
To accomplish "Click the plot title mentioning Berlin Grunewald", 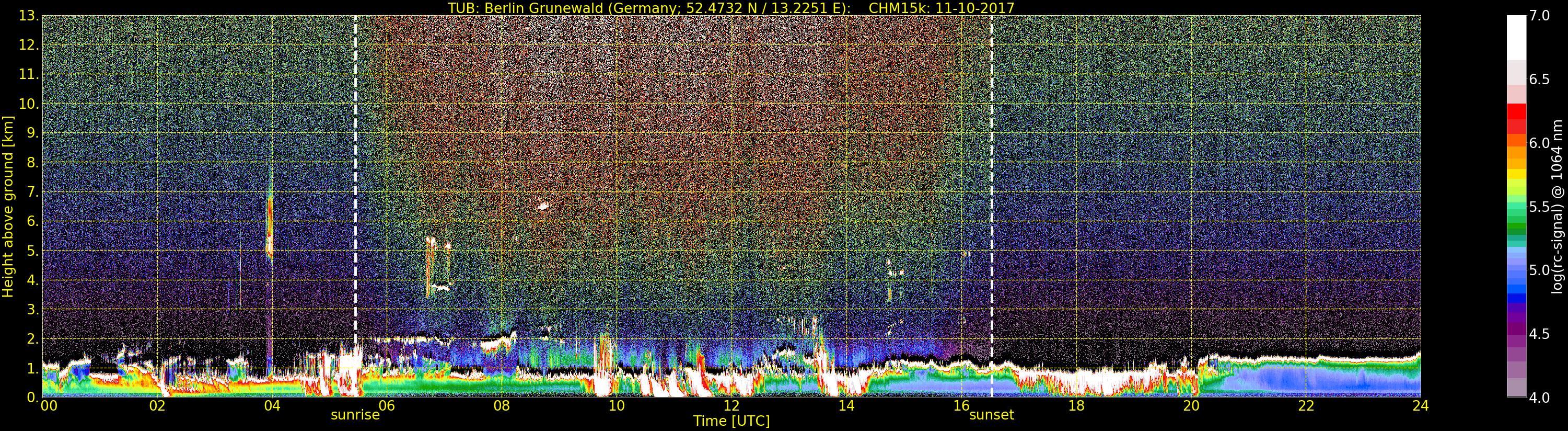I will (x=731, y=8).
